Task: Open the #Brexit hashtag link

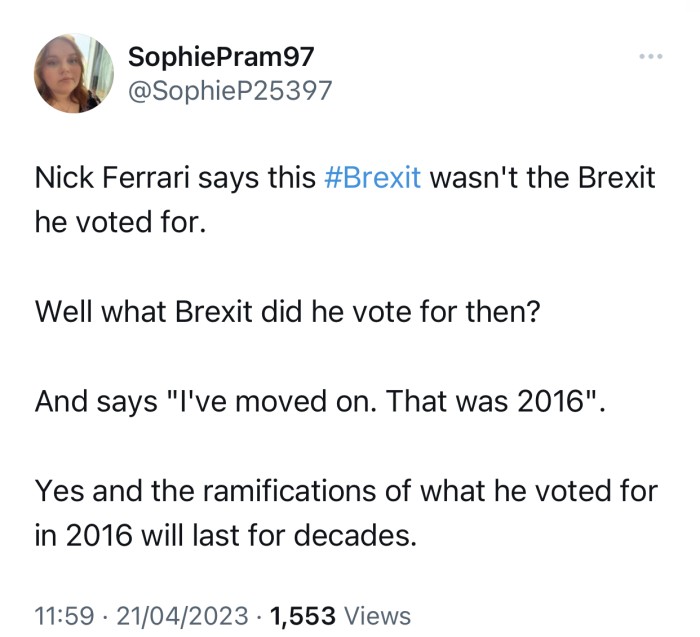Action: 373,179
